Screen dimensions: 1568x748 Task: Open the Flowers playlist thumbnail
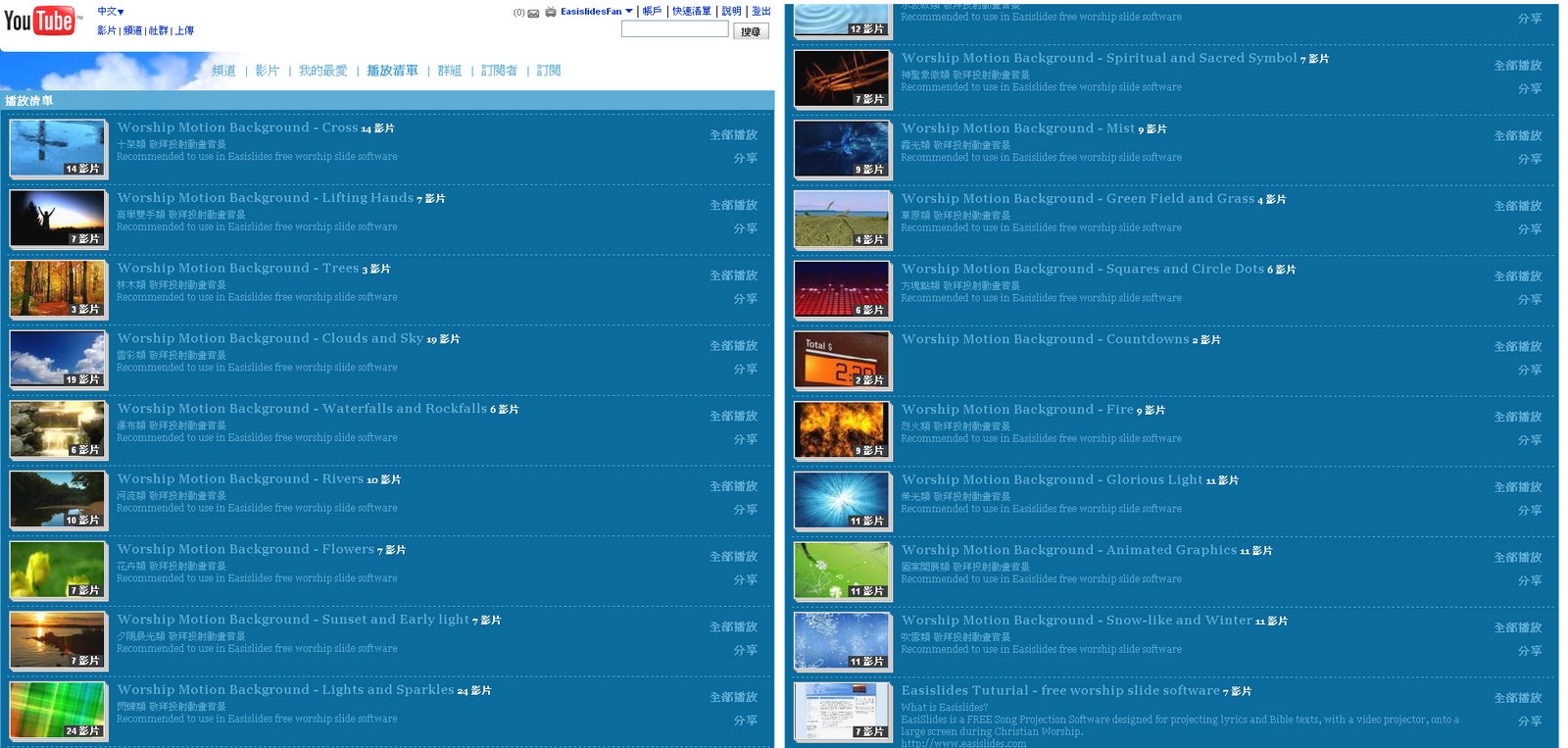(58, 570)
